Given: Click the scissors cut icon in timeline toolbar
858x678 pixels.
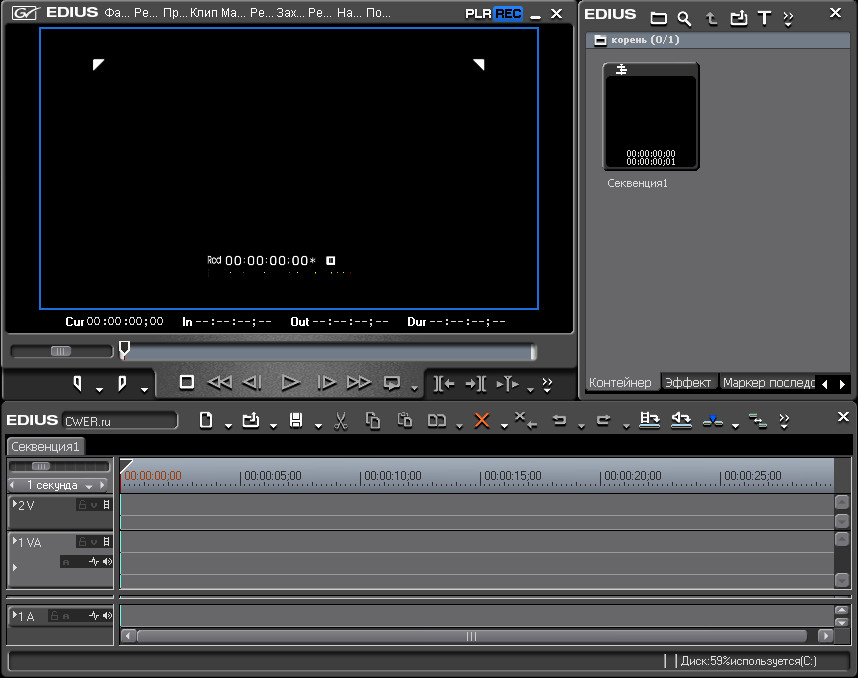Looking at the screenshot, I should 340,421.
